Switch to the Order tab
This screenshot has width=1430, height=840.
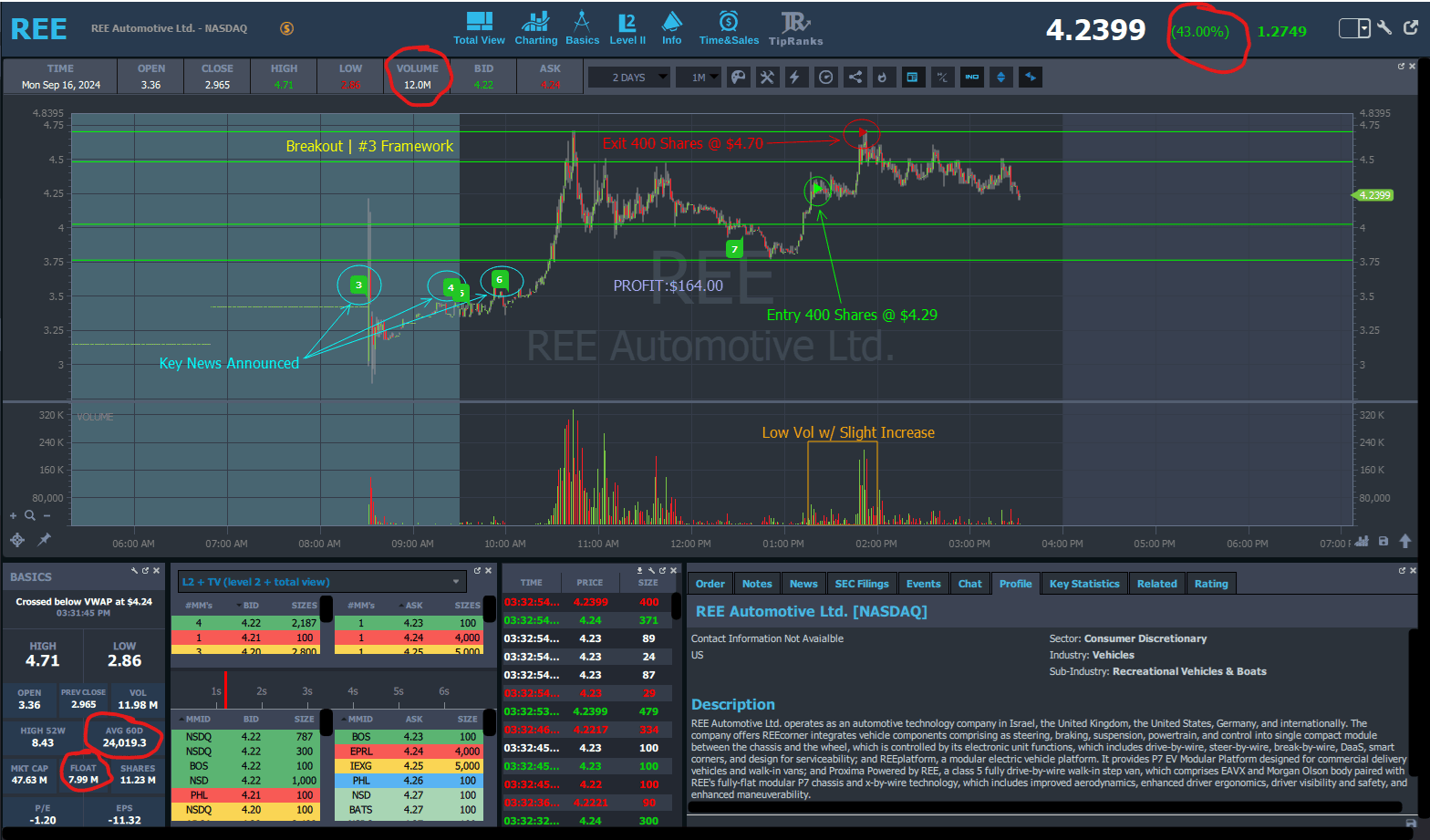pos(710,584)
